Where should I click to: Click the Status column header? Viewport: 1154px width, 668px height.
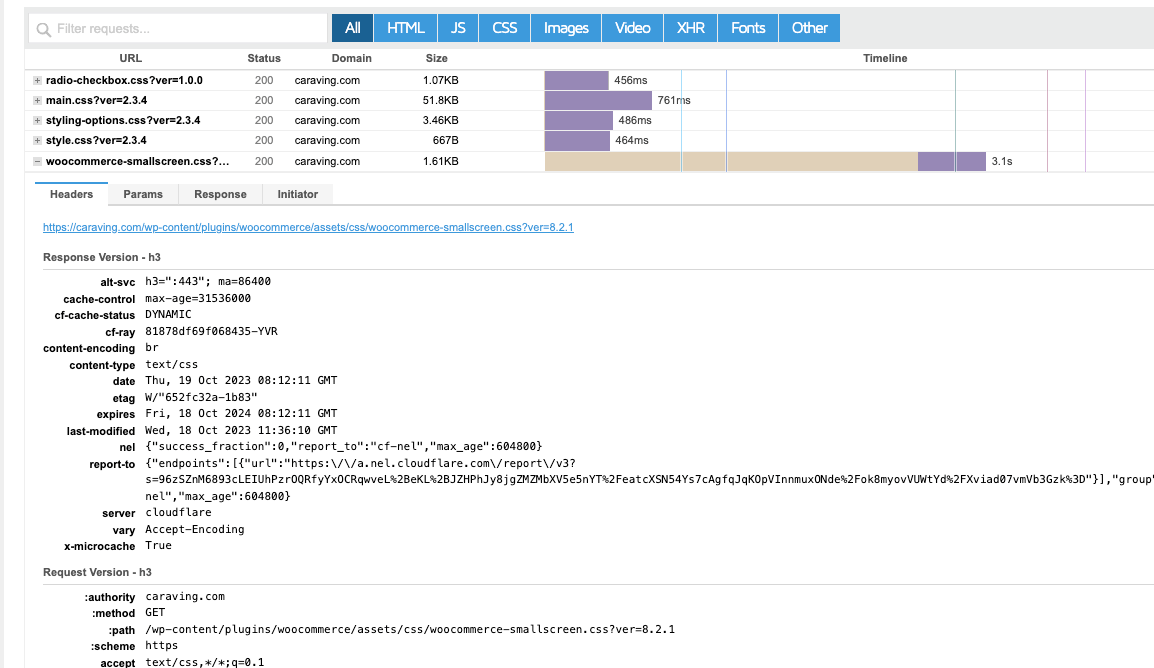[263, 58]
